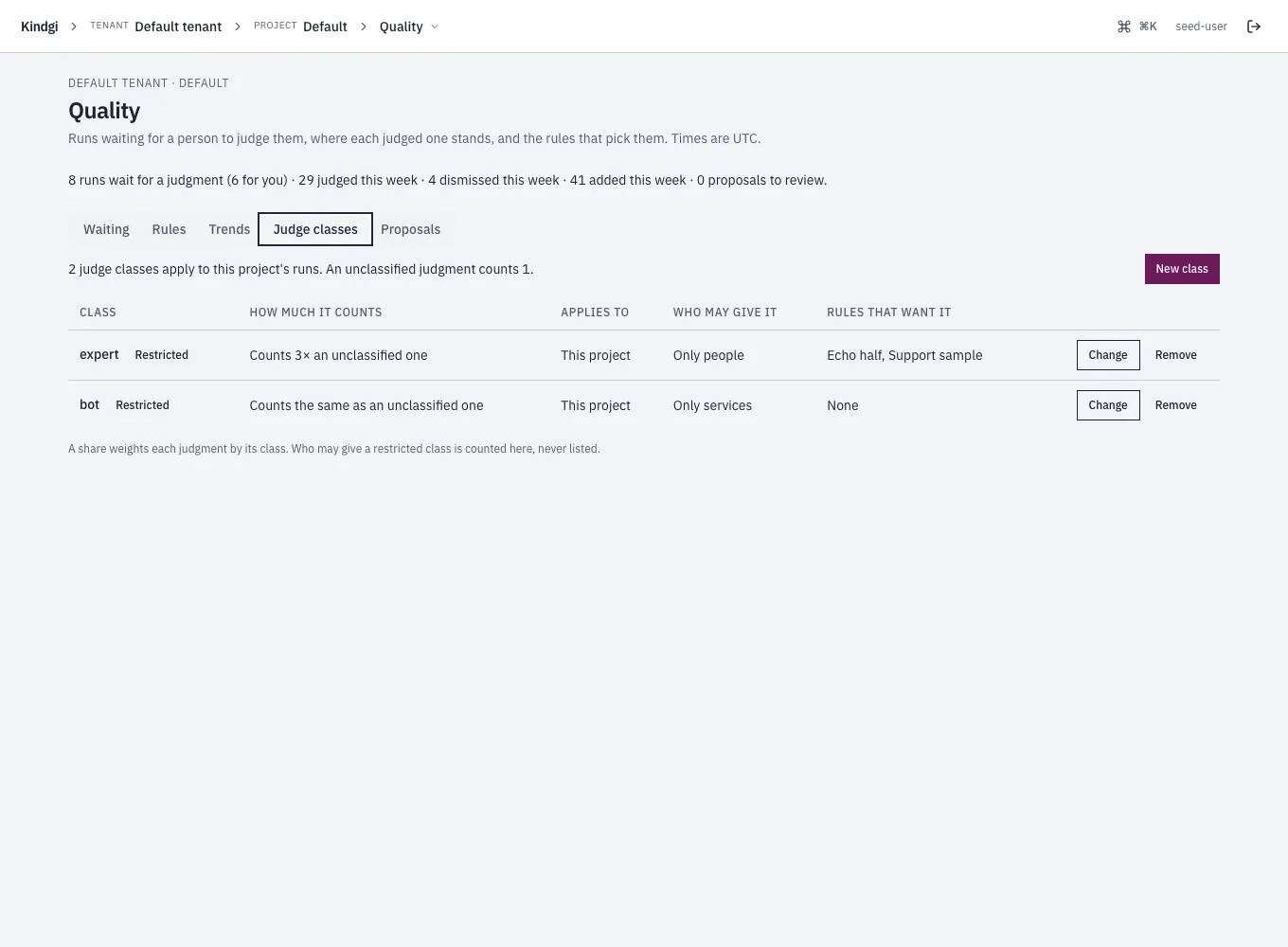Change the bot judge class
Viewport: 1288px width, 947px height.
[1108, 405]
